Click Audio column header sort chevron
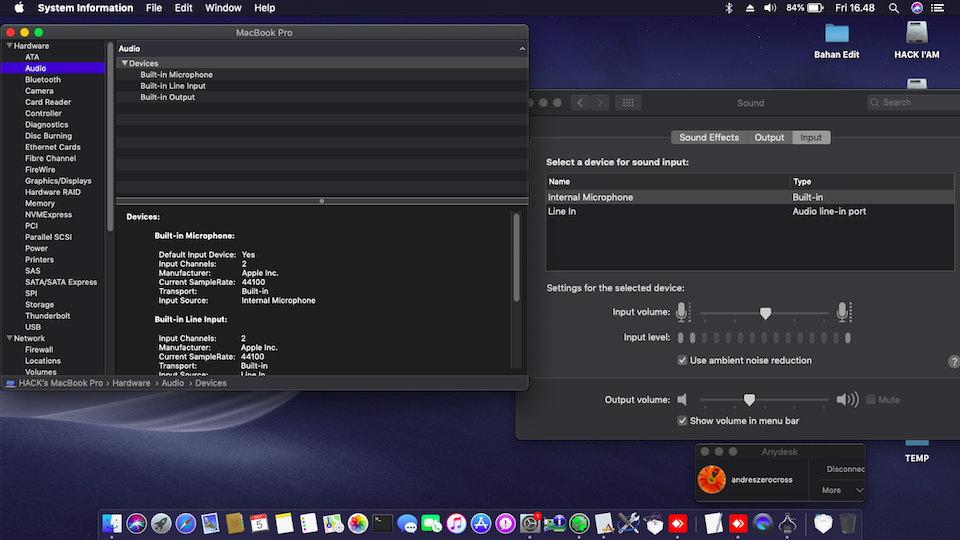 pyautogui.click(x=522, y=48)
